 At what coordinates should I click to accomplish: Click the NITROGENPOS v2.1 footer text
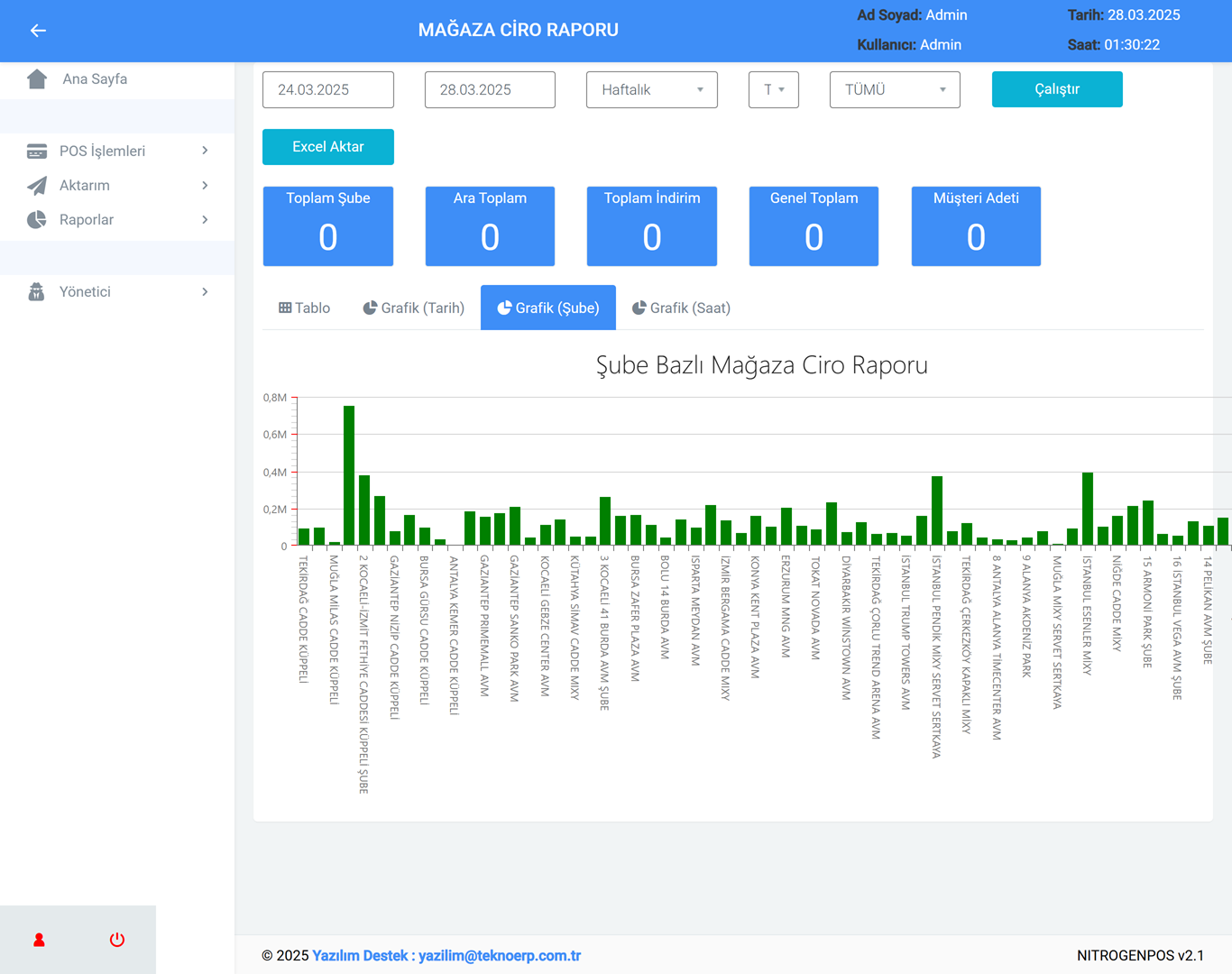pyautogui.click(x=1141, y=956)
